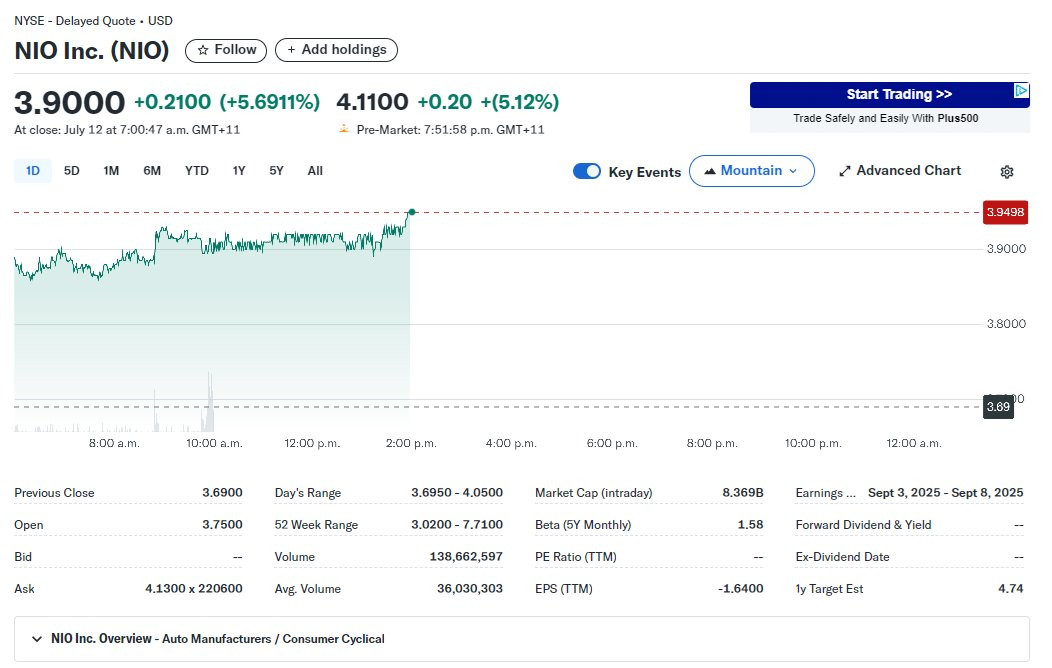The height and width of the screenshot is (668, 1052).
Task: Click the 1y Target Est value 4.74
Action: tap(1010, 588)
